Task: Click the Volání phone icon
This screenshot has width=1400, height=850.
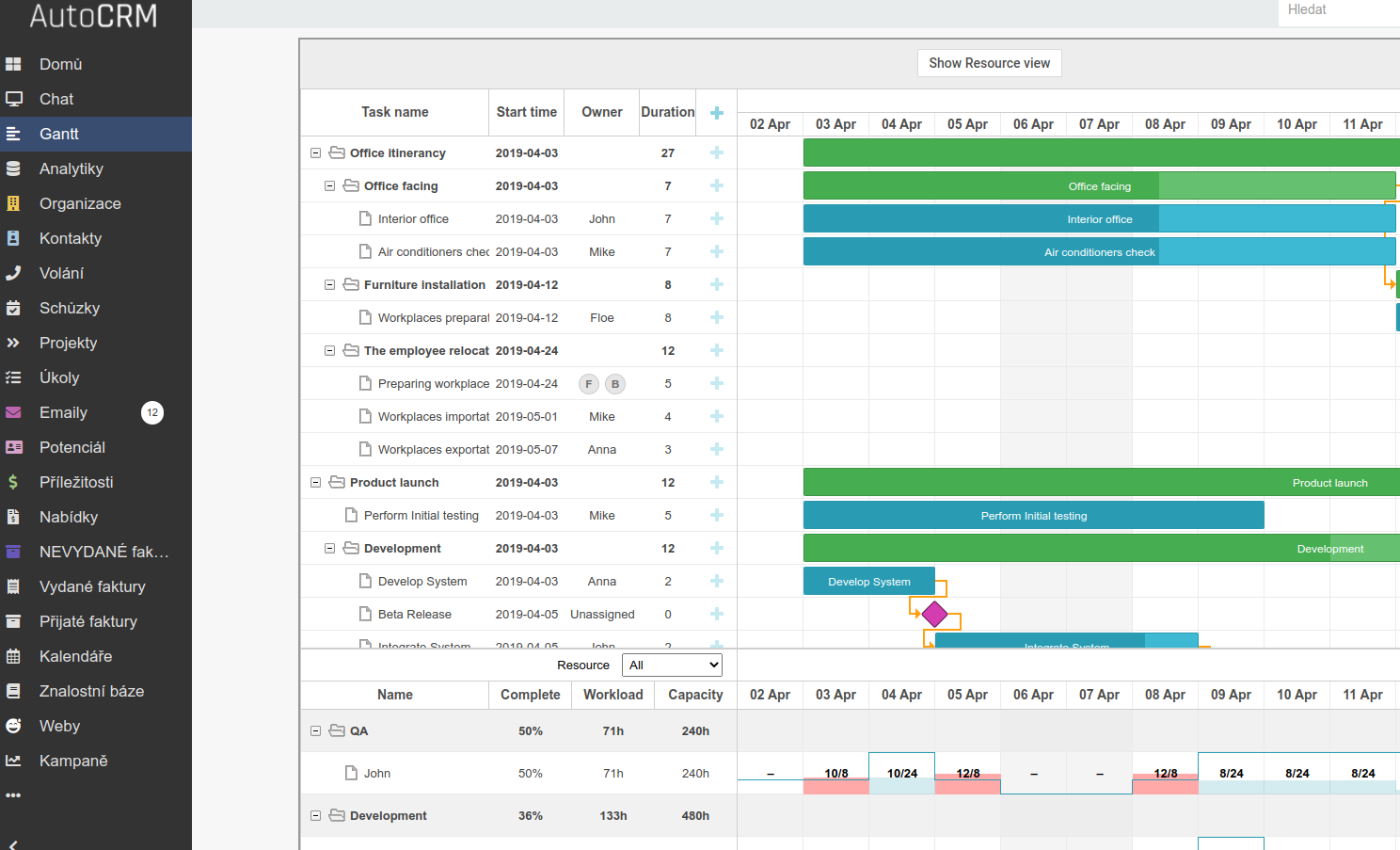Action: 13,273
